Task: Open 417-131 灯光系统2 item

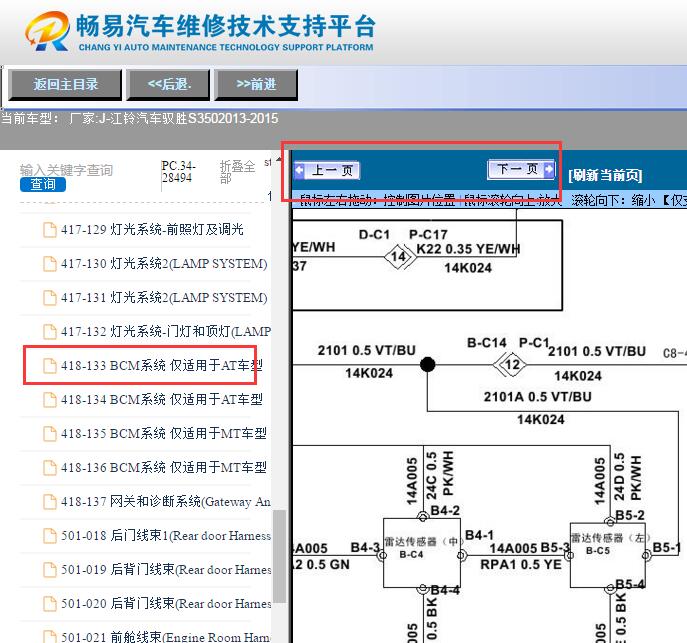Action: [164, 297]
